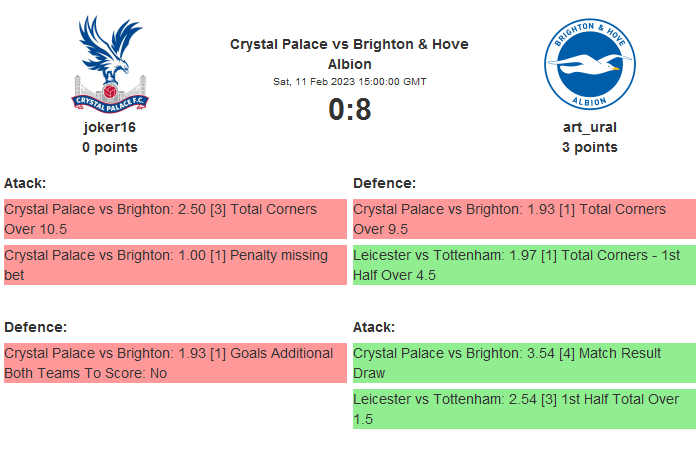Viewport: 700px width, 460px height.
Task: Click joker16's Defence section heading
Action: click(x=35, y=327)
